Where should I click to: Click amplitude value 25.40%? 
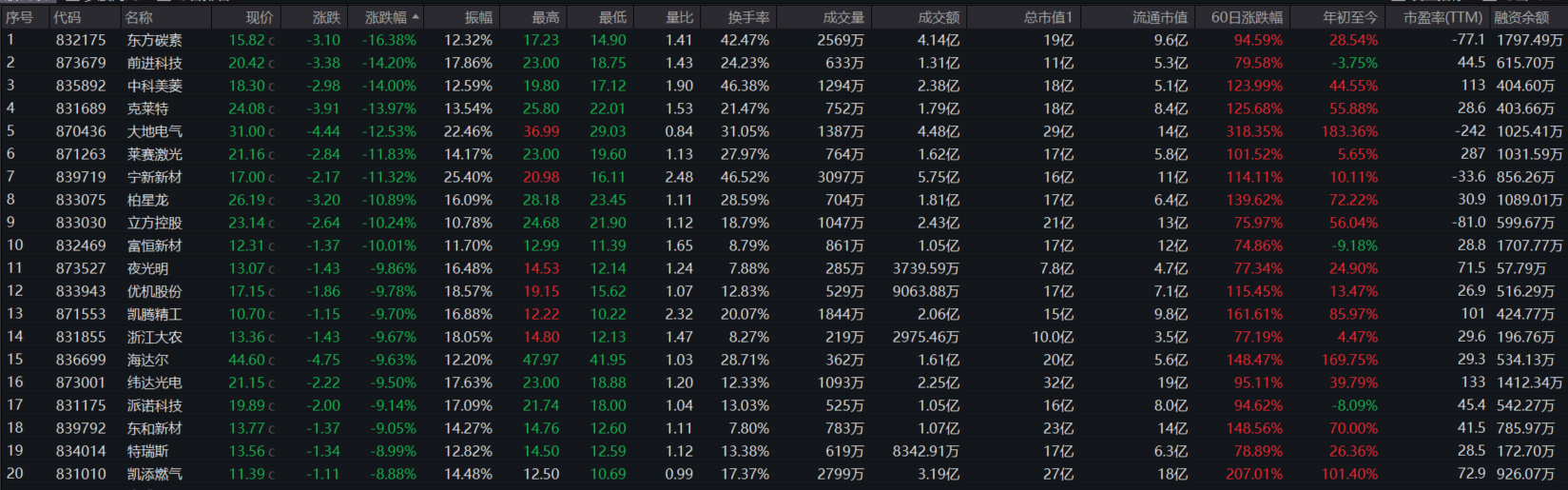pyautogui.click(x=468, y=177)
